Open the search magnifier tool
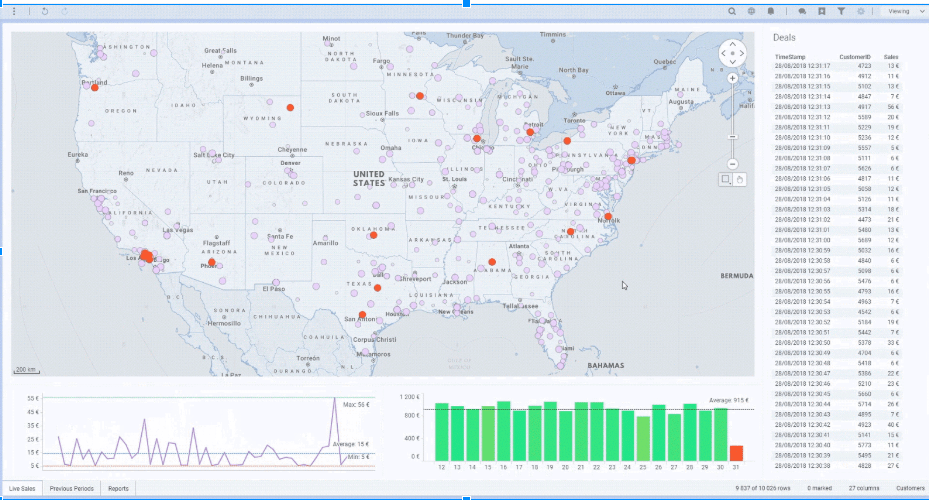The width and height of the screenshot is (929, 500). 732,11
